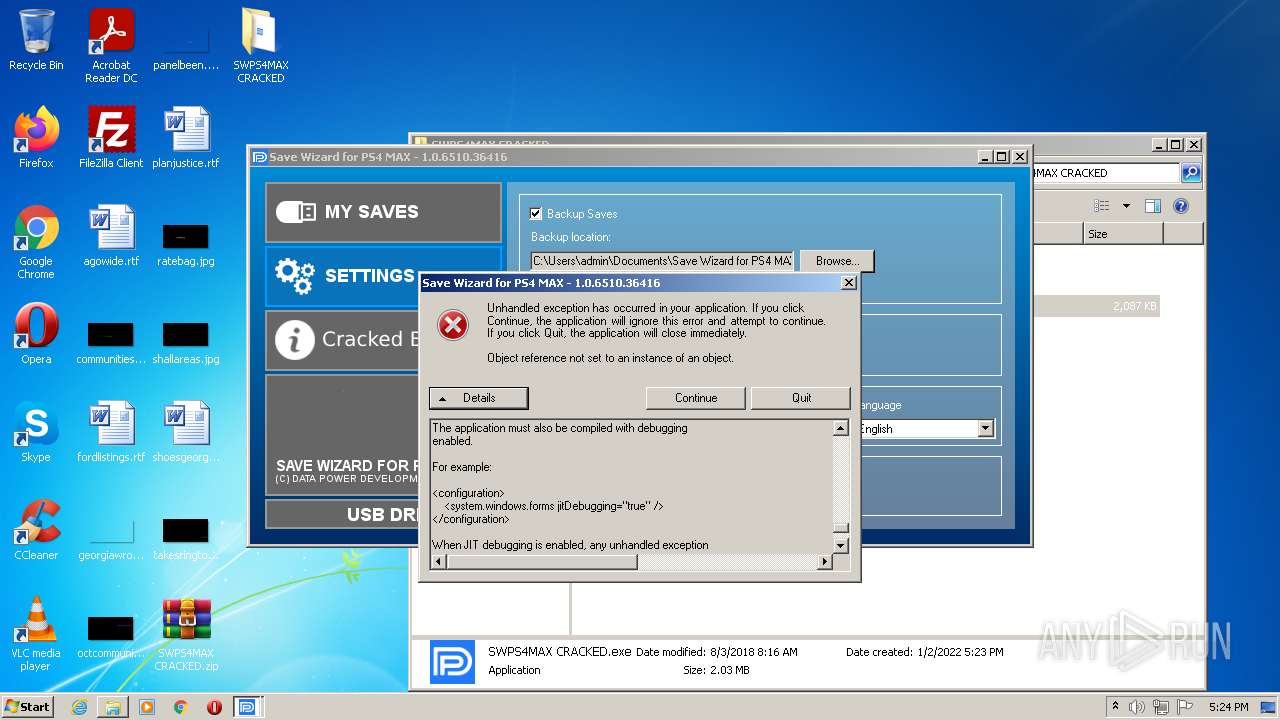Select SWPS4MAX CRACKED.zip archive icon
The width and height of the screenshot is (1280, 720).
coord(186,634)
